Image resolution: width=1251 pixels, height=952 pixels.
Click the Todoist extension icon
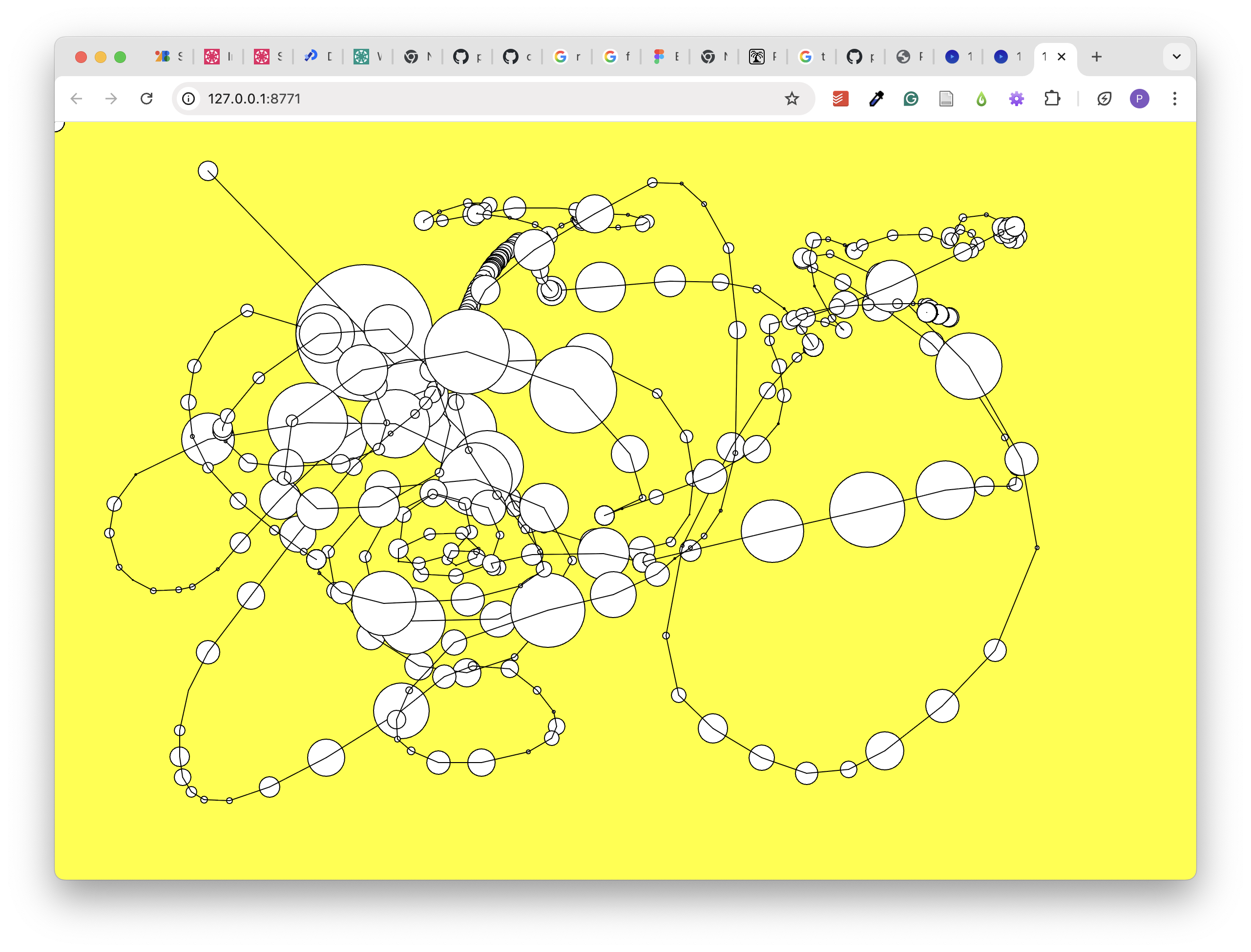840,99
